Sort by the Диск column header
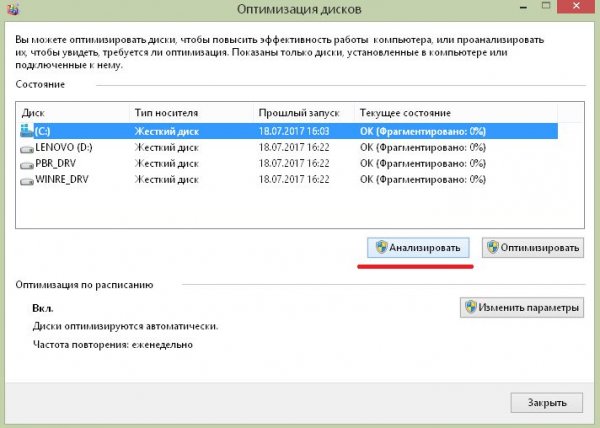 tap(72, 113)
